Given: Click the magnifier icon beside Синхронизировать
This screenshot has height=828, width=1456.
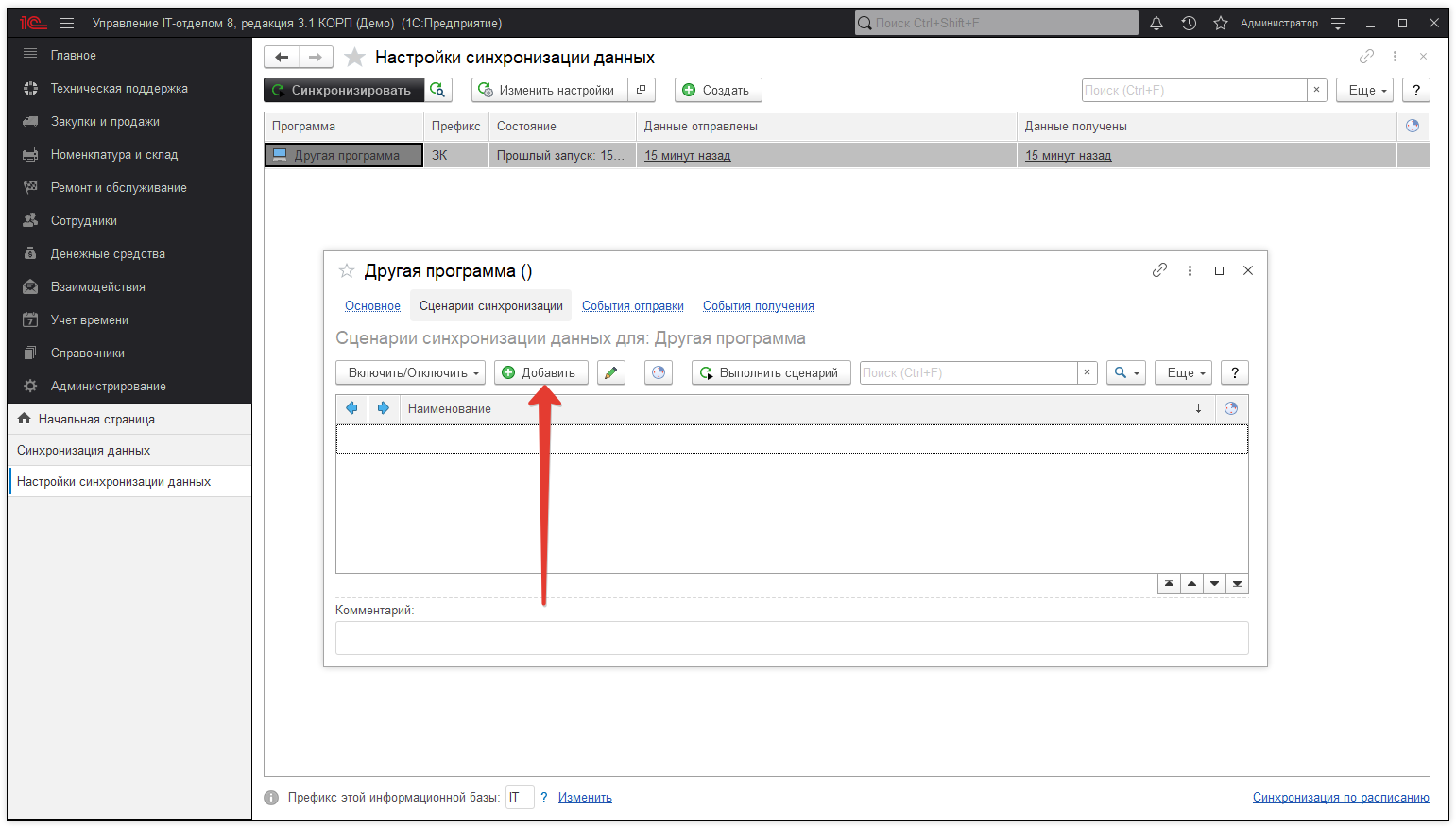Looking at the screenshot, I should tap(437, 90).
